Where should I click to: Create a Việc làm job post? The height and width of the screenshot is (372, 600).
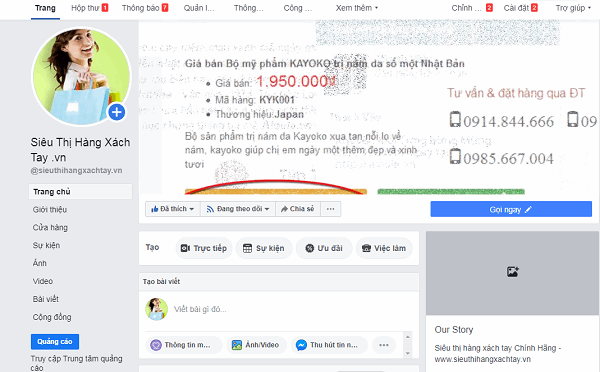click(x=384, y=248)
